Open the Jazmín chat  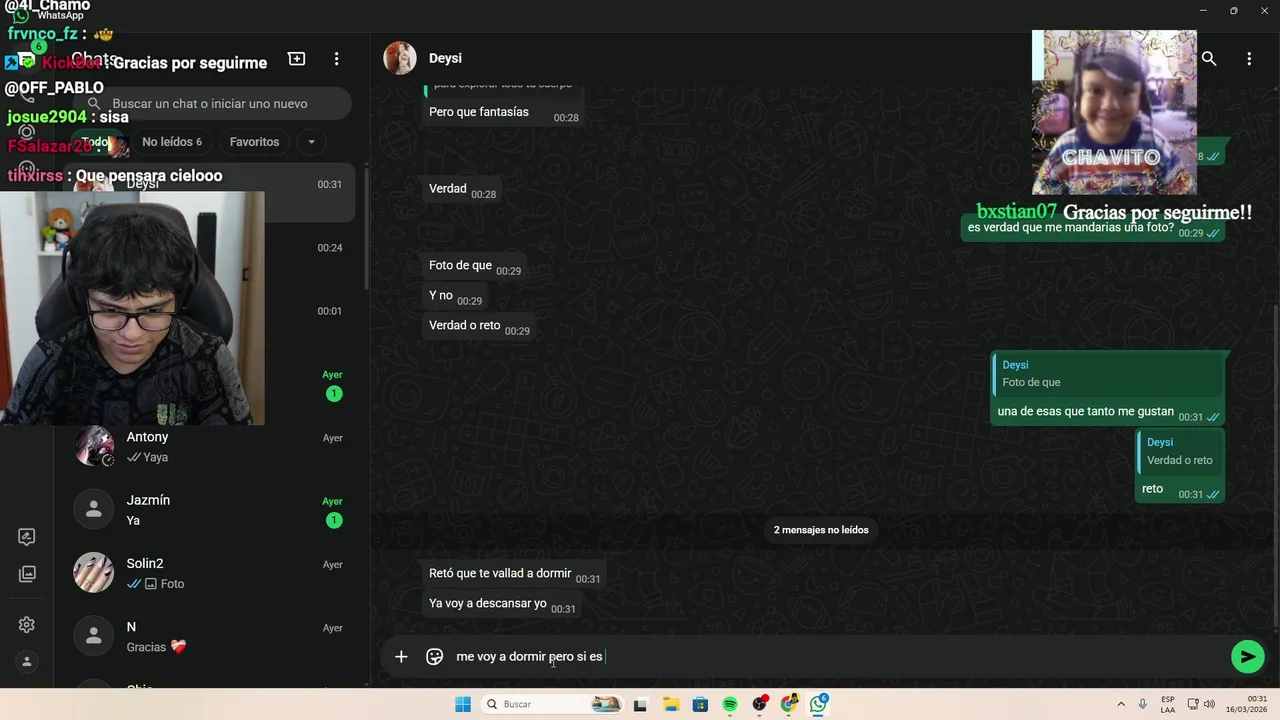[210, 510]
